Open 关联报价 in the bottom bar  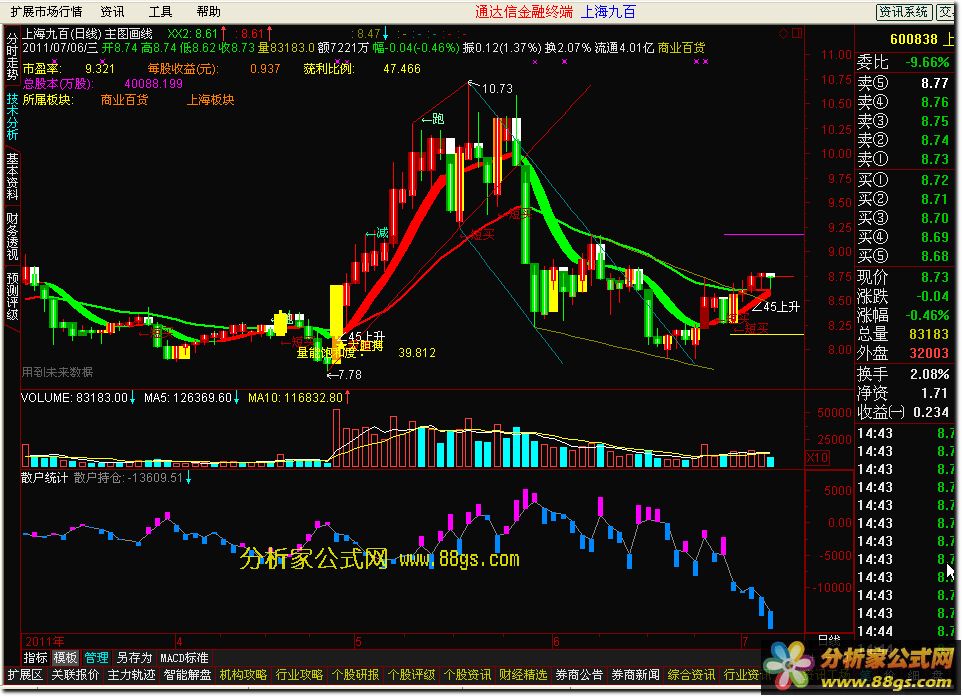pos(75,675)
